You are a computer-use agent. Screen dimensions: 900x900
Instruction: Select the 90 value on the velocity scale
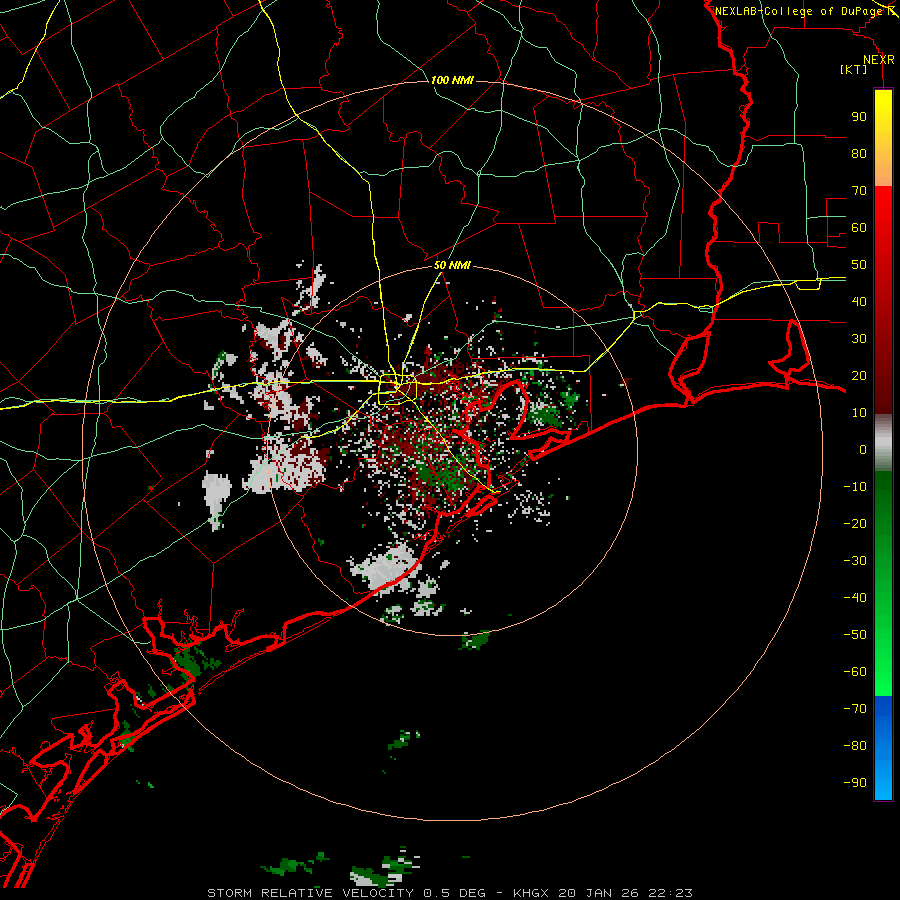(x=859, y=117)
